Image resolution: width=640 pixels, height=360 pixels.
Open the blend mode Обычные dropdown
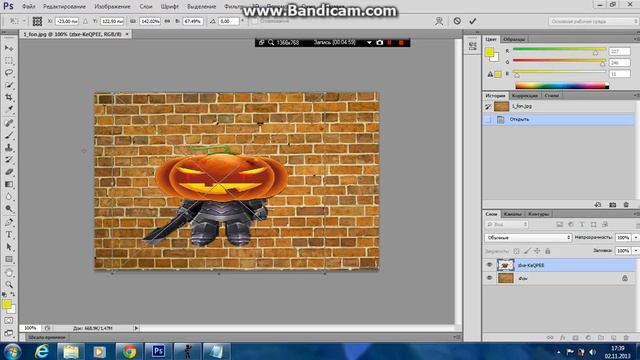point(528,238)
